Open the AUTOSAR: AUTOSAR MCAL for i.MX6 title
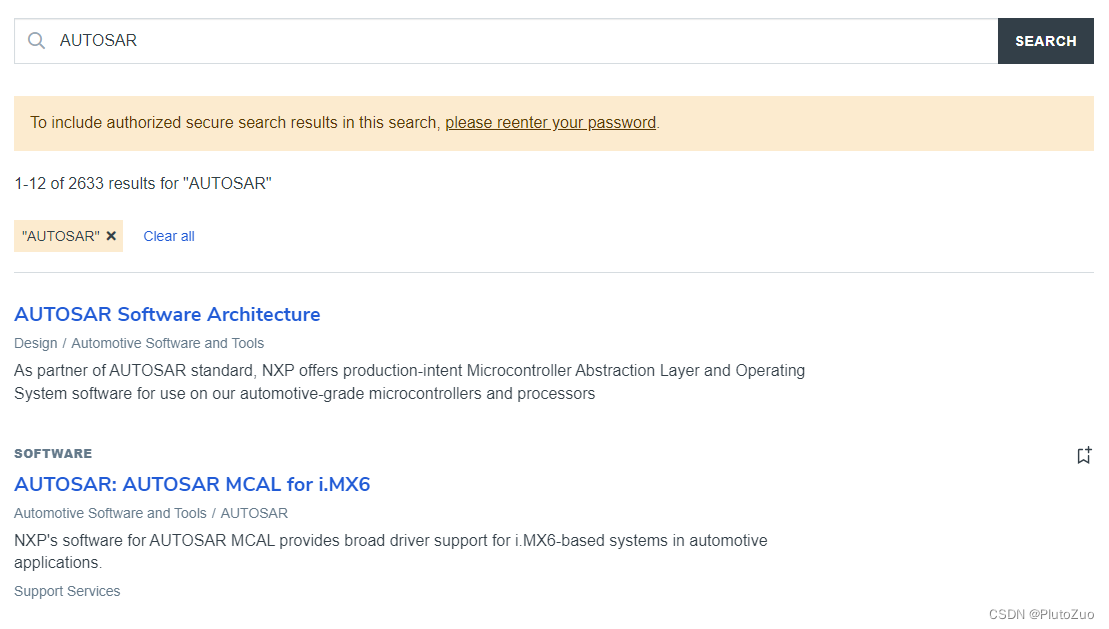 tap(192, 484)
